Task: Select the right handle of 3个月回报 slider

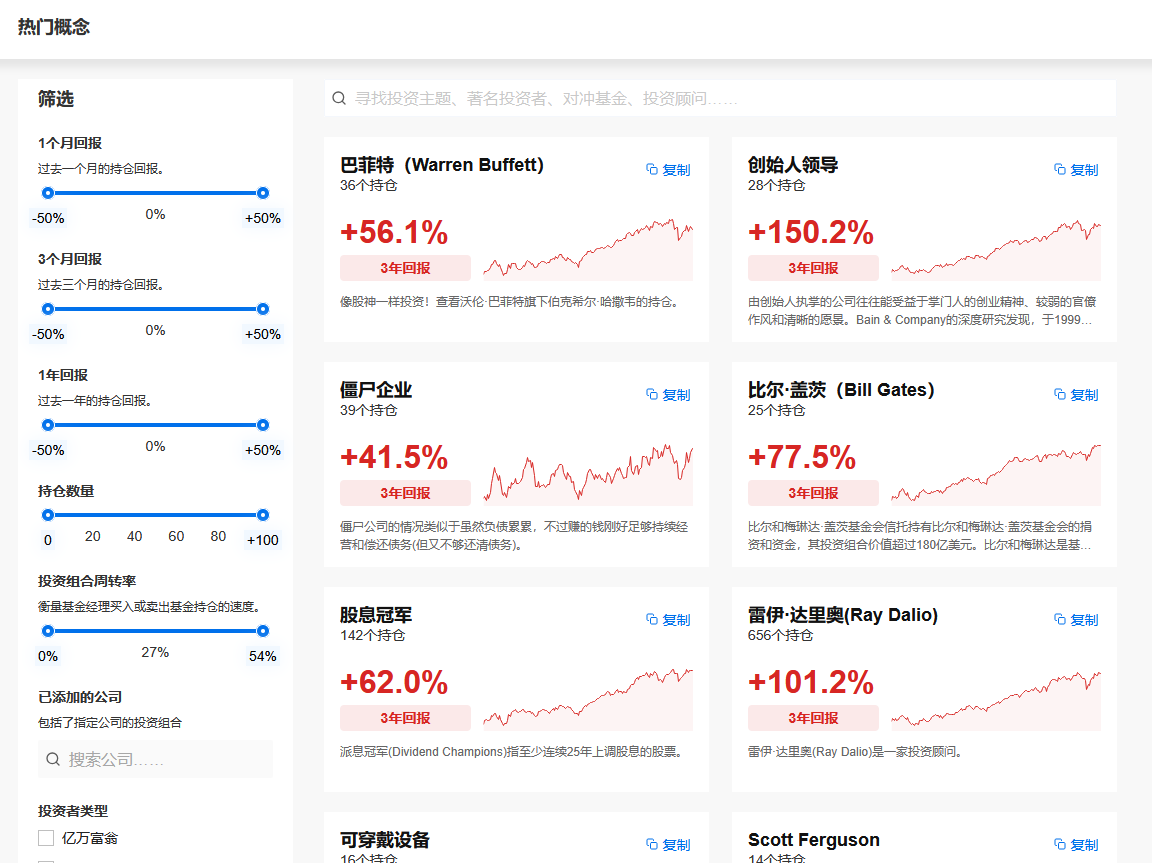Action: click(x=262, y=309)
